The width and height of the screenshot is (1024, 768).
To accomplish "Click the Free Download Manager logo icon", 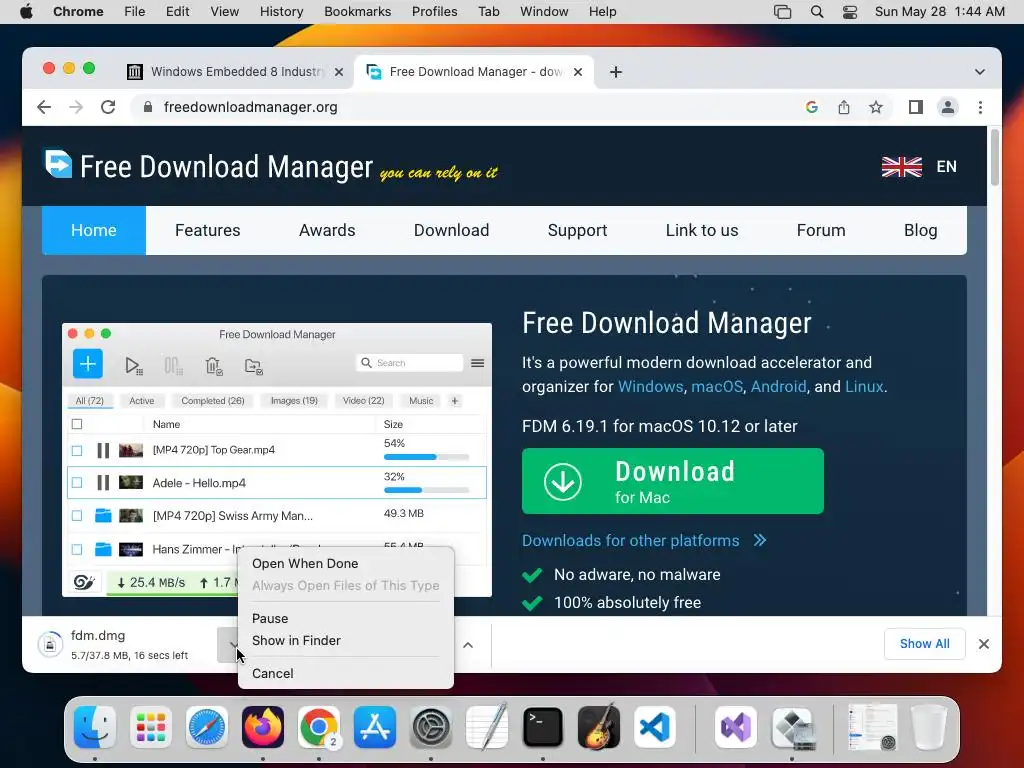I will [58, 163].
